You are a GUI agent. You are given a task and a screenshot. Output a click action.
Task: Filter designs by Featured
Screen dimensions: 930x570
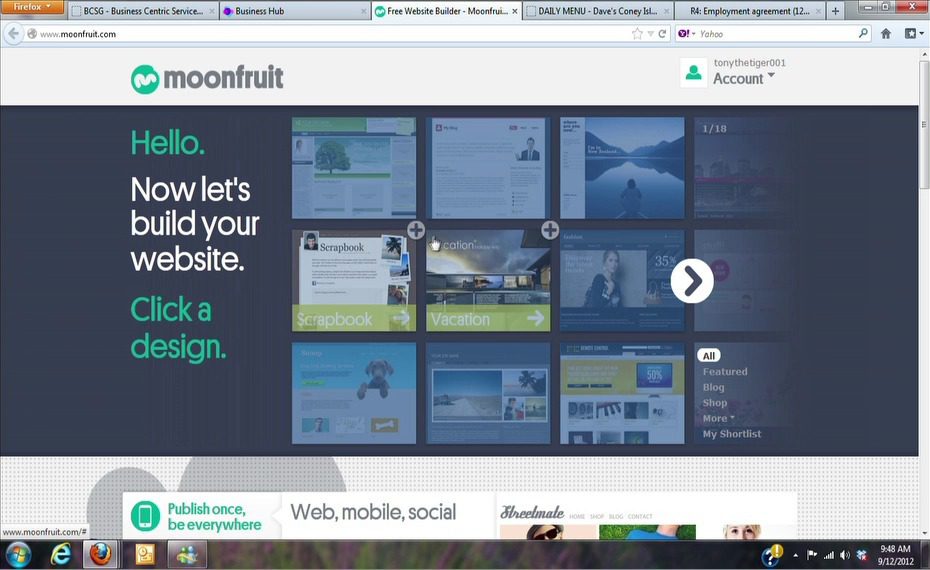point(725,372)
